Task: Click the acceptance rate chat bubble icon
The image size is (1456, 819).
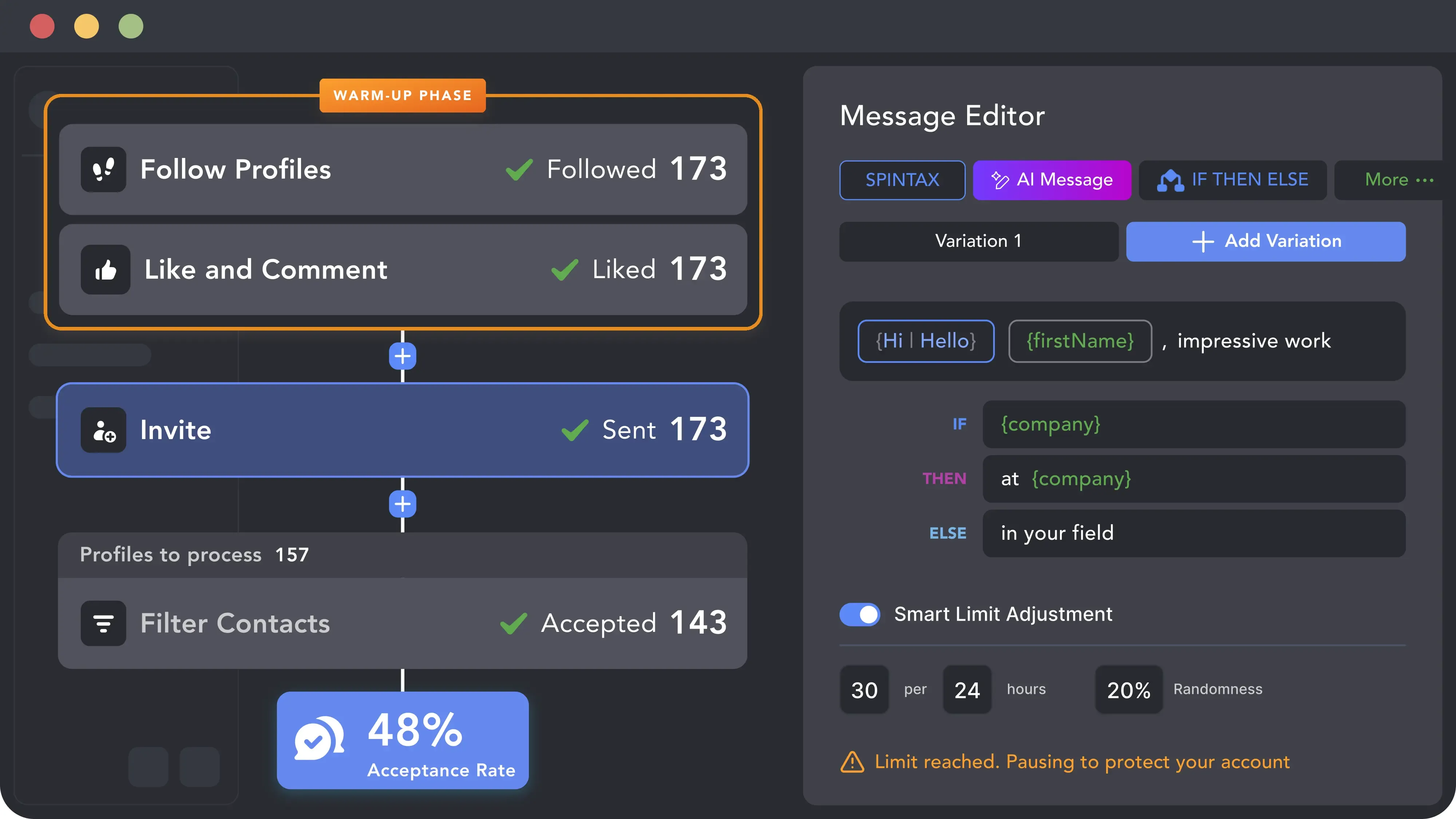Action: pyautogui.click(x=319, y=738)
